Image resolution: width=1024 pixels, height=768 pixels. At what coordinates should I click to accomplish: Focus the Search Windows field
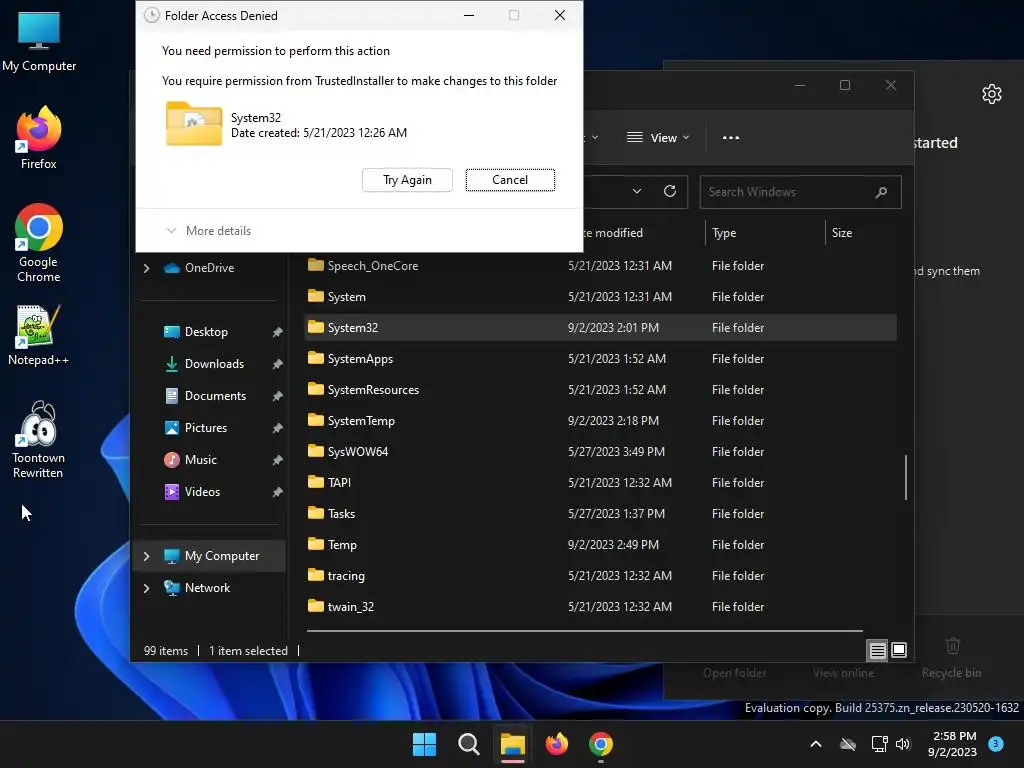pyautogui.click(x=800, y=192)
